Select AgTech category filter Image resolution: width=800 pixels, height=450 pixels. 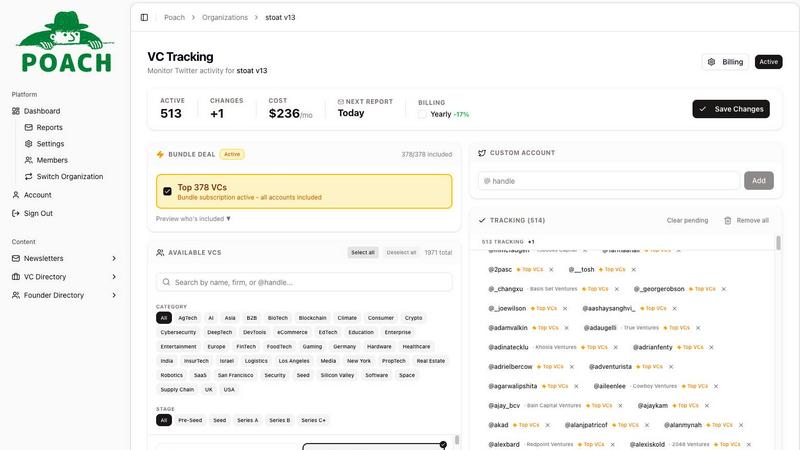tap(187, 318)
